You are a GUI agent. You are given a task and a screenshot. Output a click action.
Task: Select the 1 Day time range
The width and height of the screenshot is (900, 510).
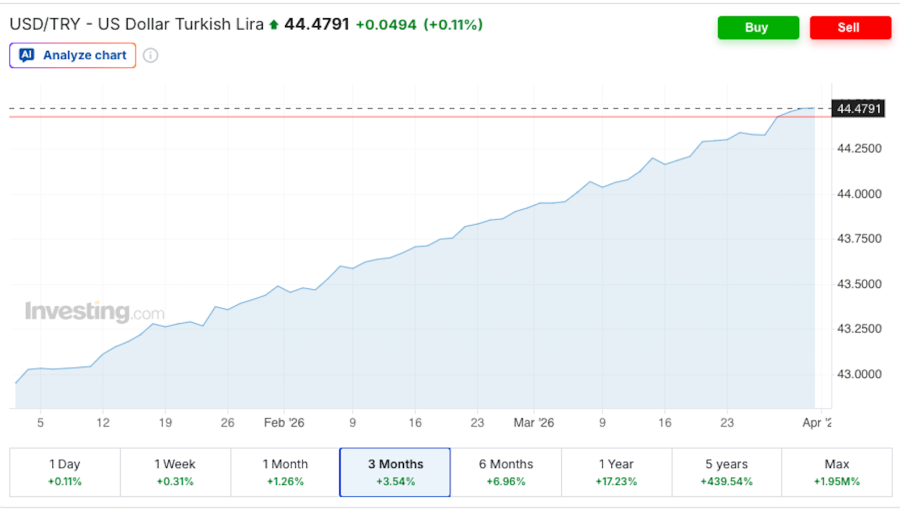[65, 472]
